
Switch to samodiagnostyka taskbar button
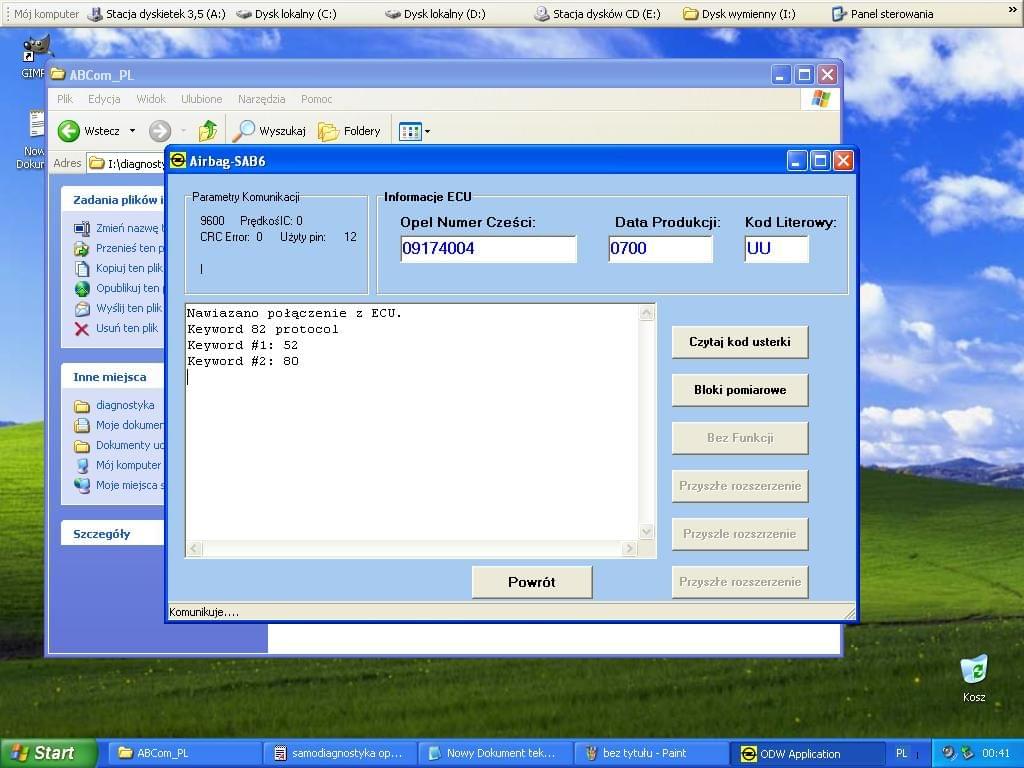click(341, 754)
